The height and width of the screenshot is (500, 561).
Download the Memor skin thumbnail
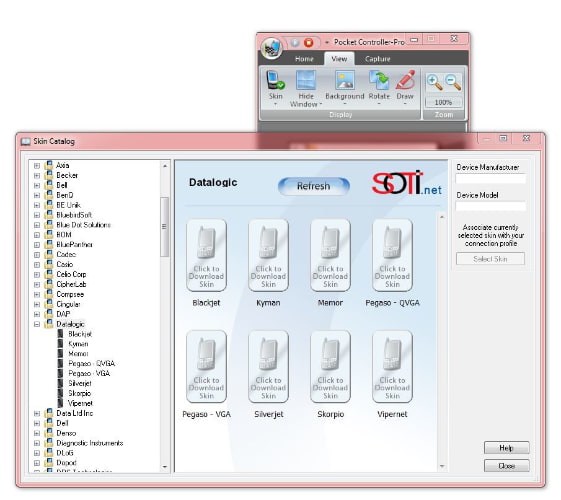click(330, 255)
